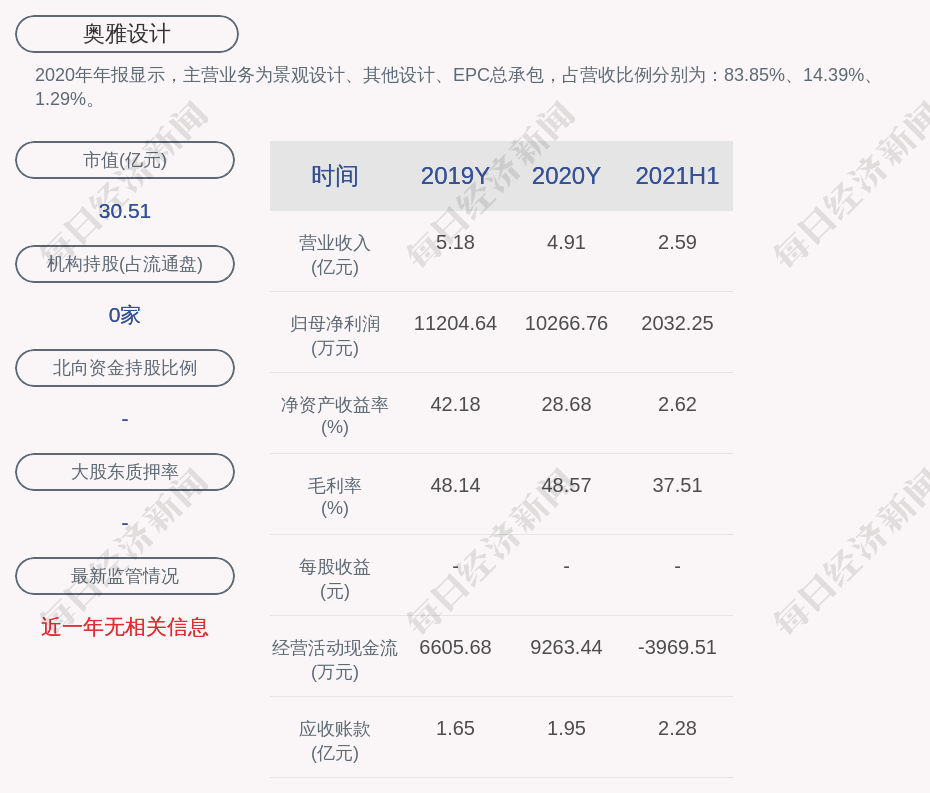Viewport: 930px width, 793px height.
Task: Click the red 近一年无相关信息 text
Action: tap(125, 627)
